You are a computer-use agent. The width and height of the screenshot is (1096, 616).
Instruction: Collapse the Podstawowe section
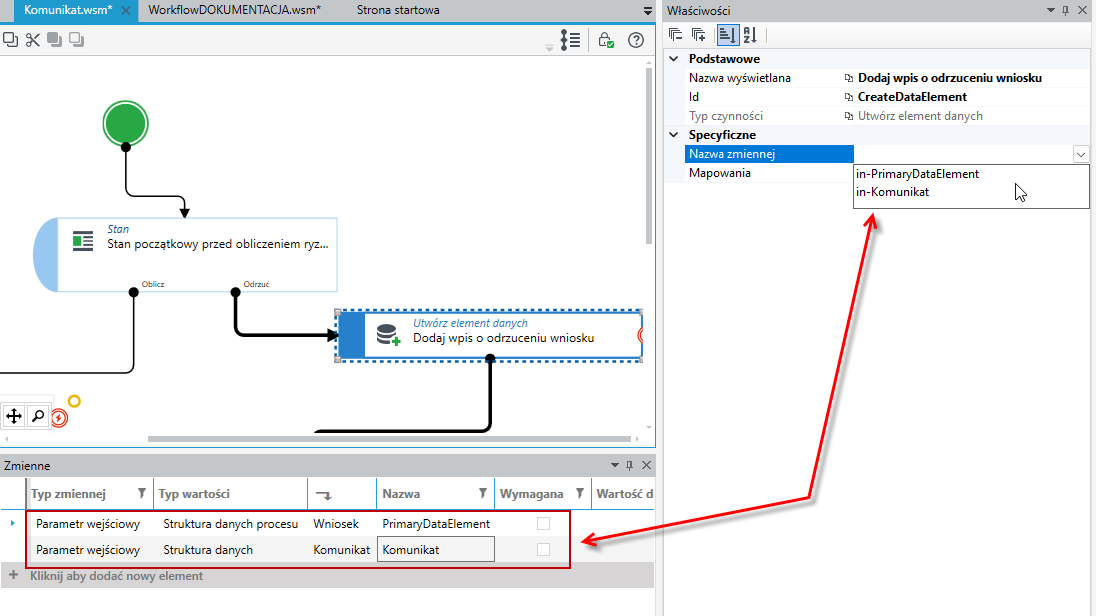[674, 59]
